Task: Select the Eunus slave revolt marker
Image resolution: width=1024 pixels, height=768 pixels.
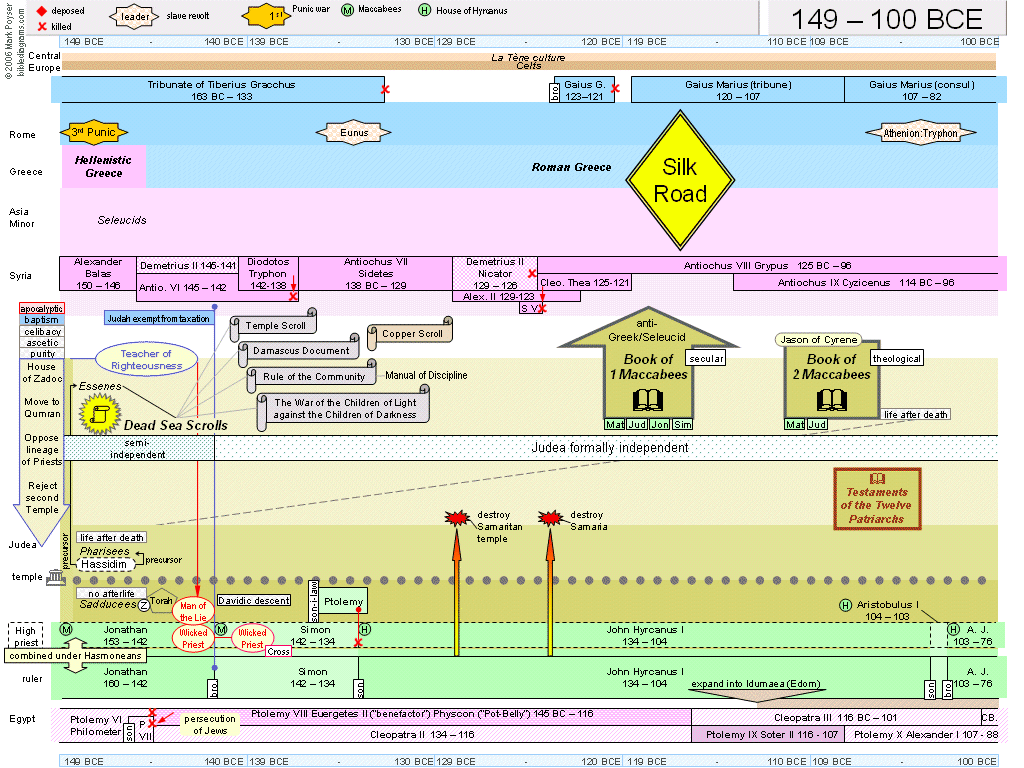Action: pyautogui.click(x=354, y=132)
